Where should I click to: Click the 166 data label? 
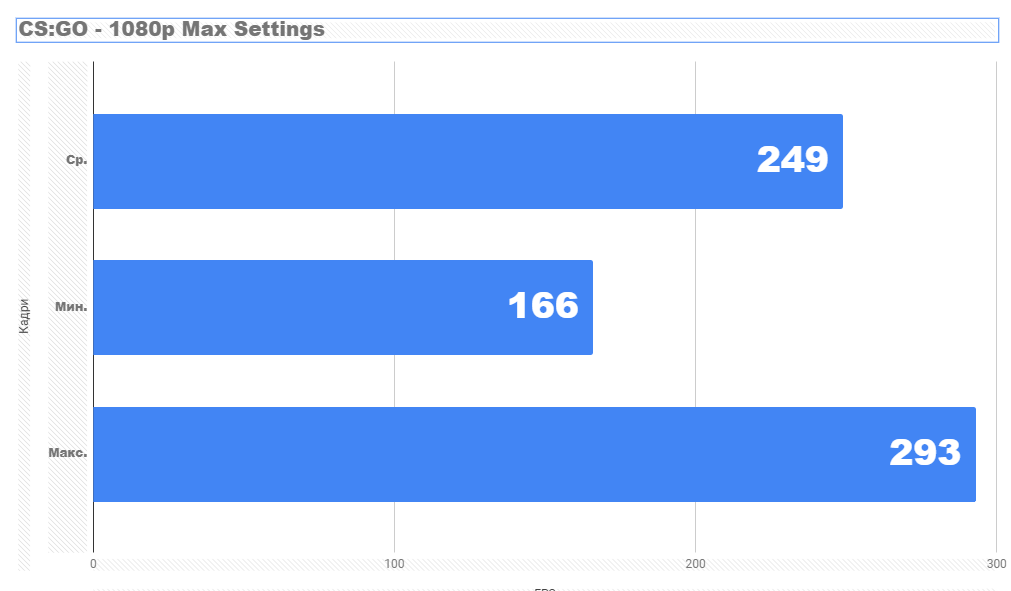point(543,305)
